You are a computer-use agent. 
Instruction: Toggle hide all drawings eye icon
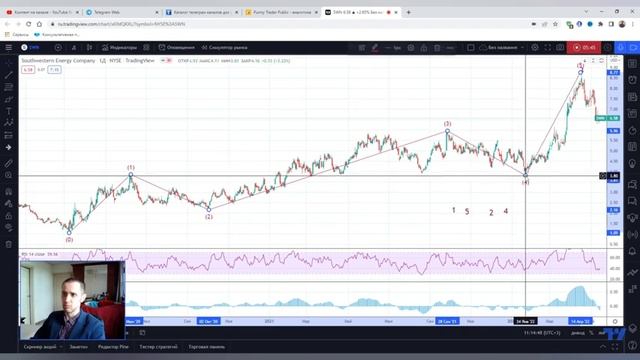coord(9,228)
